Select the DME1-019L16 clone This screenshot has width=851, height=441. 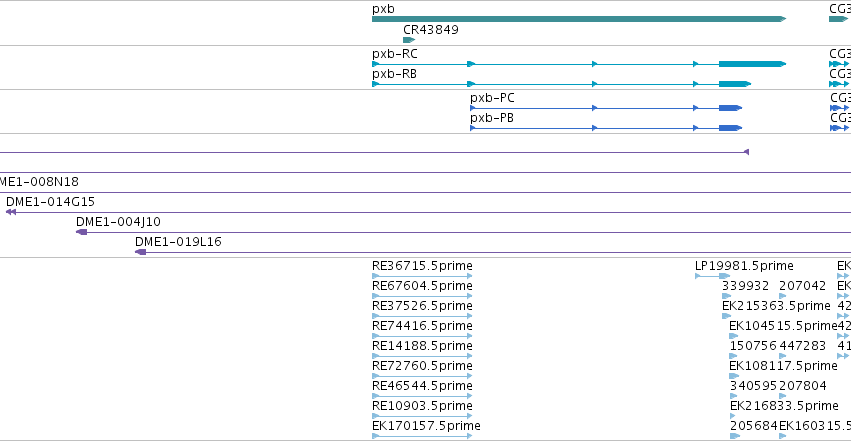click(x=493, y=252)
